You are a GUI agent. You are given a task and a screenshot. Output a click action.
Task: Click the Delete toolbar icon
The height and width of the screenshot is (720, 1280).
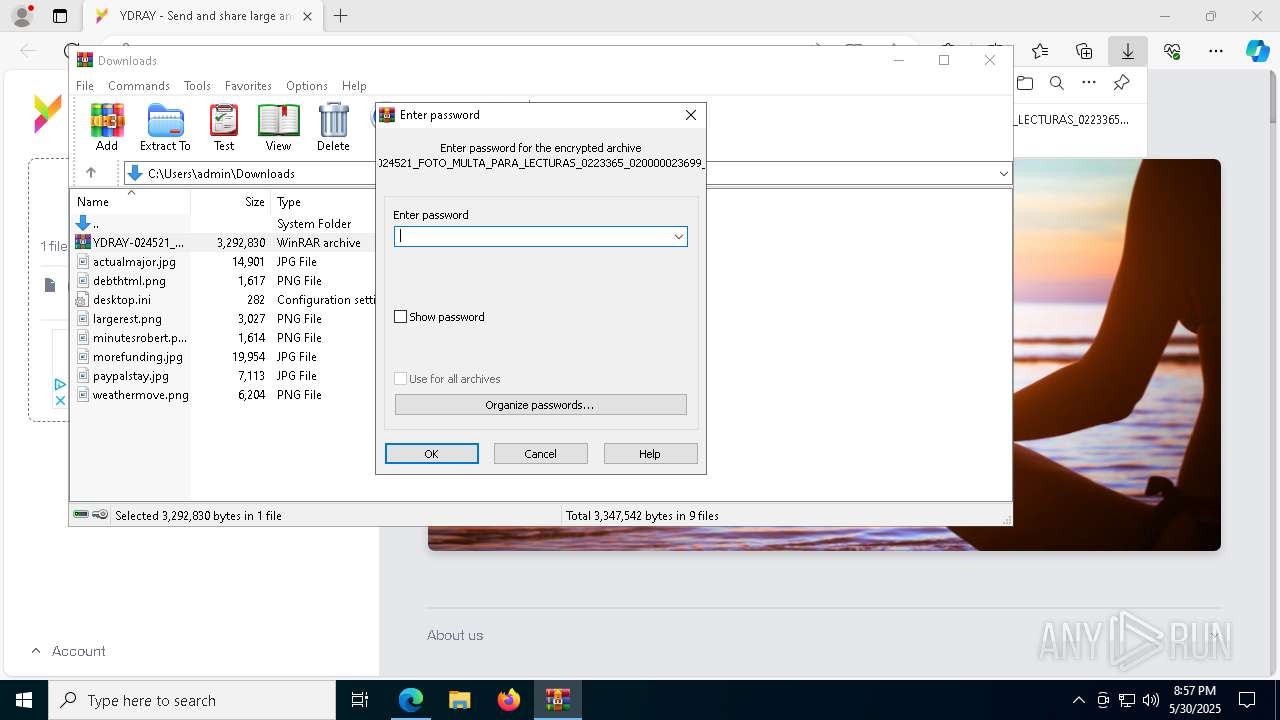(x=333, y=127)
